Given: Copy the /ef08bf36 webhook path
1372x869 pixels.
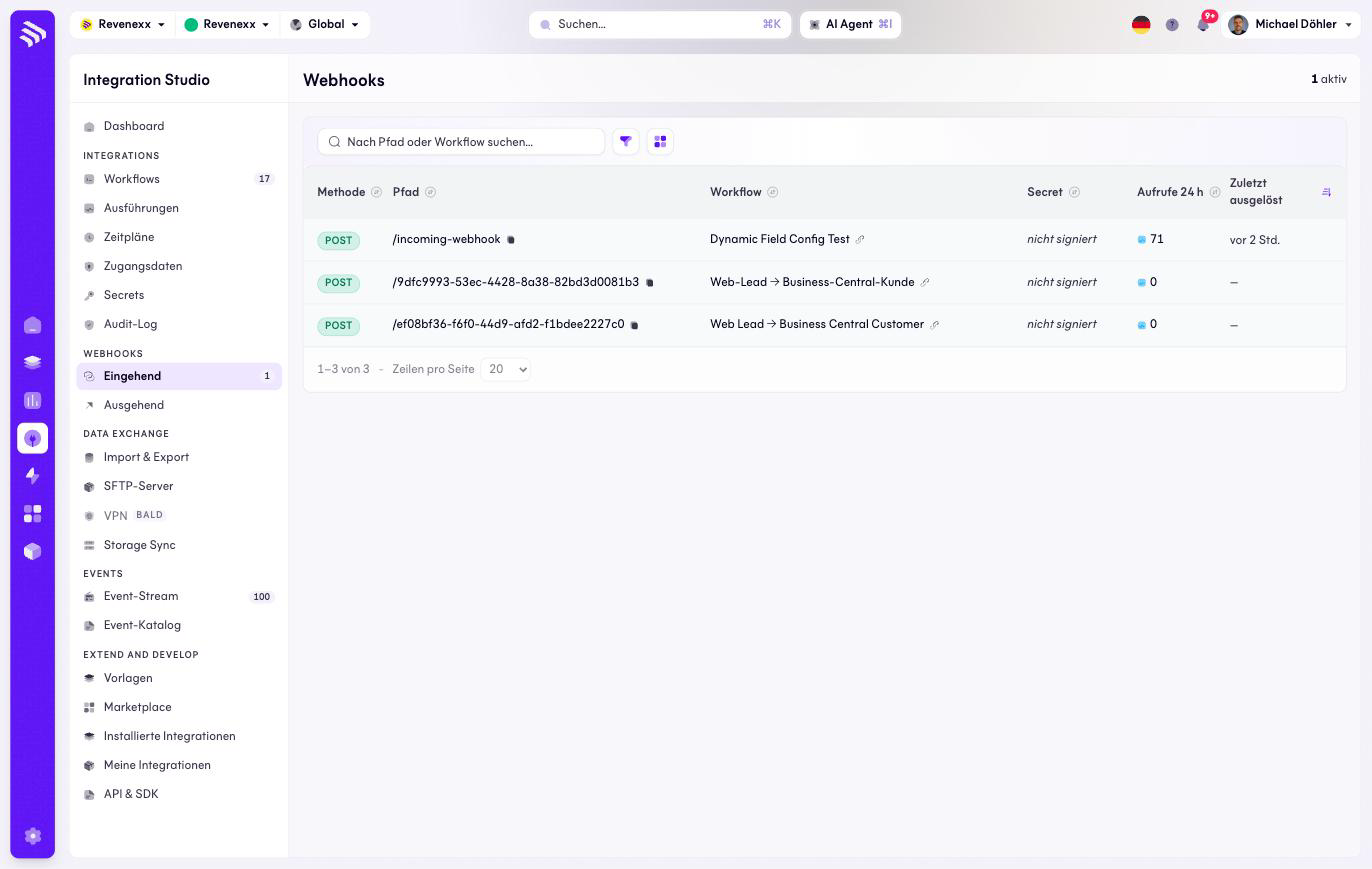Looking at the screenshot, I should click(635, 325).
